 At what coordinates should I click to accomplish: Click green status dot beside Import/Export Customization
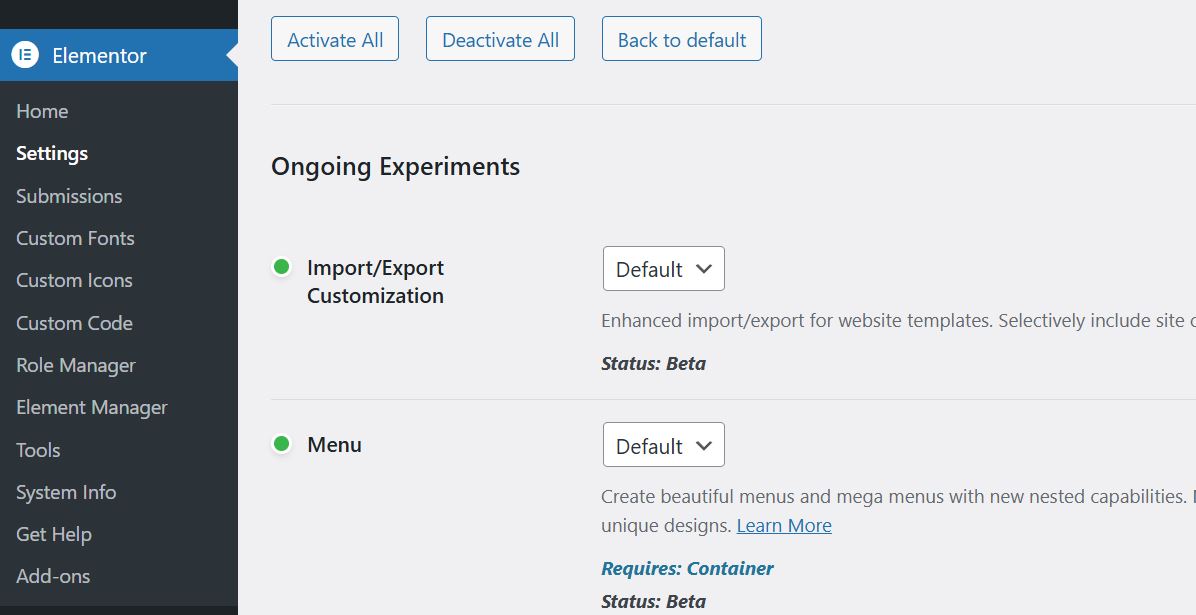282,267
